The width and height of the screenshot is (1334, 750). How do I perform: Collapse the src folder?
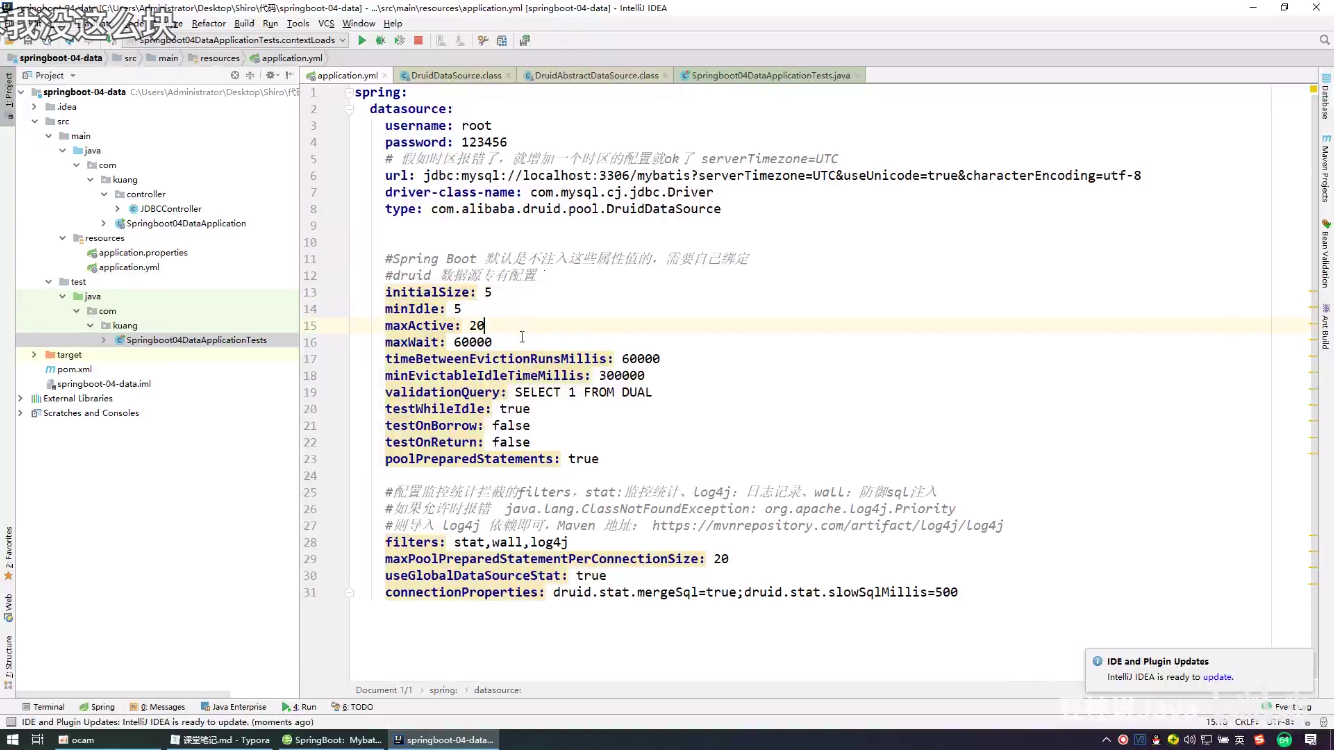35,121
